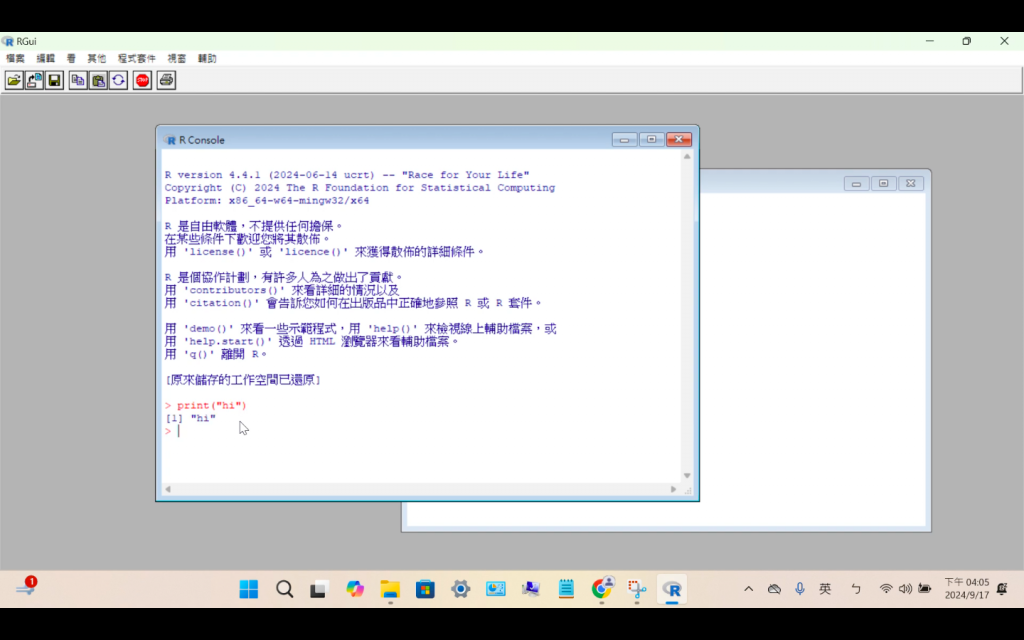This screenshot has width=1024, height=640.
Task: Minimize the RGui main window
Action: coord(929,40)
